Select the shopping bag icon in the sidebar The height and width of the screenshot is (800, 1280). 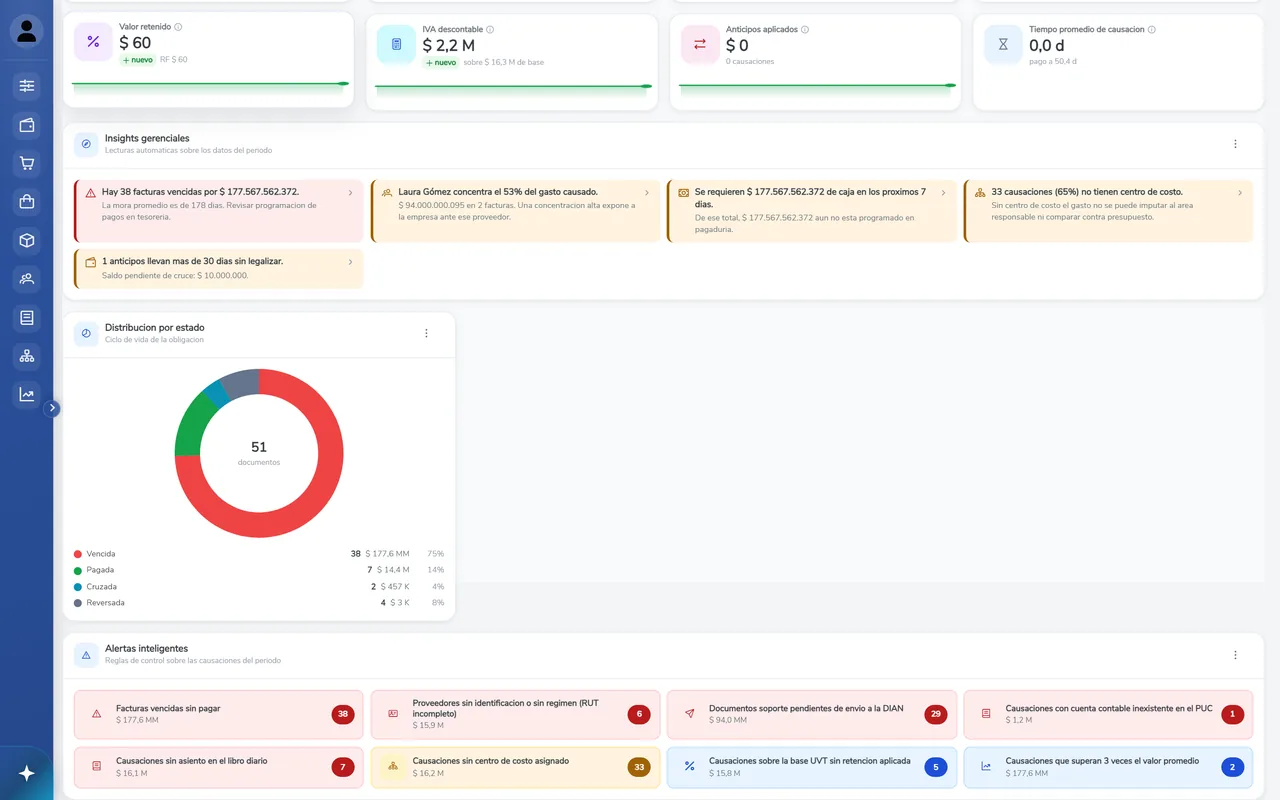(x=27, y=202)
